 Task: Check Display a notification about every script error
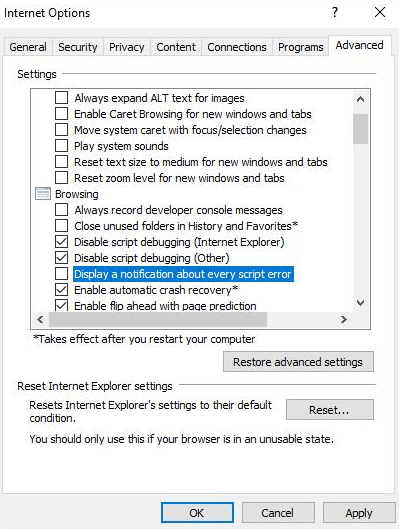(x=61, y=274)
